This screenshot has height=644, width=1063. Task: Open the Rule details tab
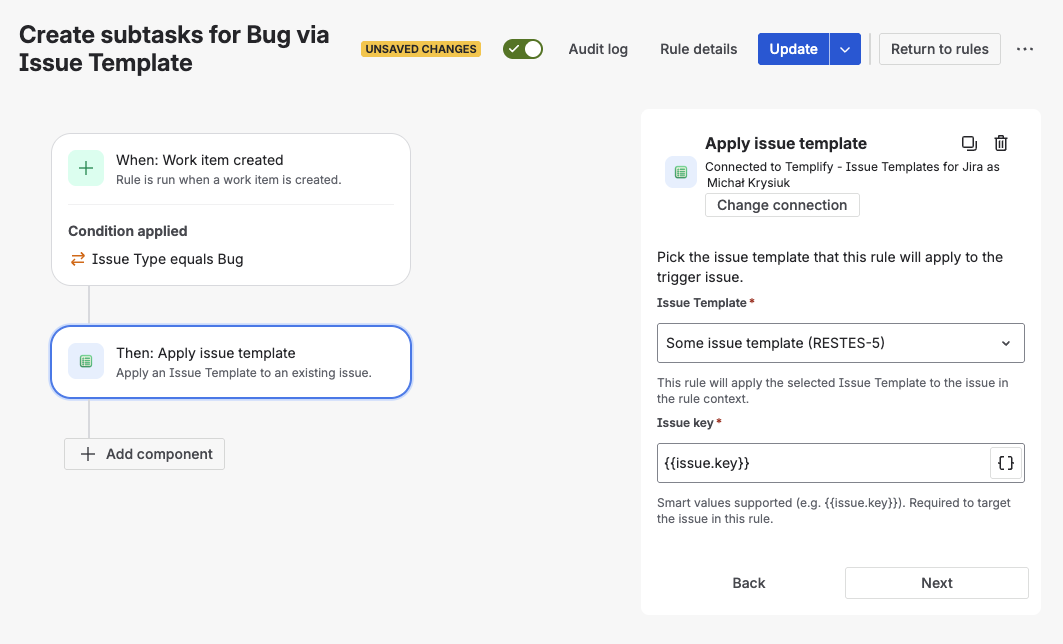coord(698,48)
